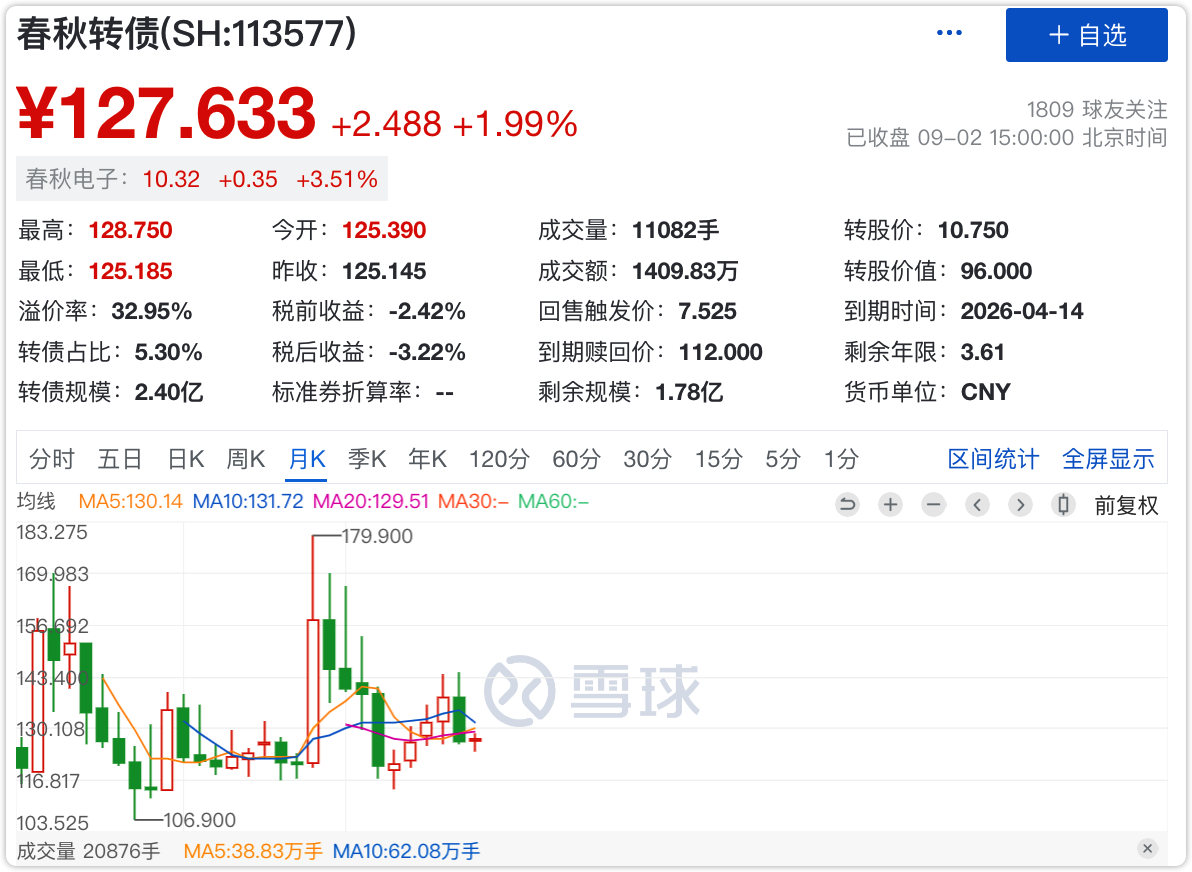Open the three-dot more options menu
This screenshot has width=1192, height=872.
(949, 33)
